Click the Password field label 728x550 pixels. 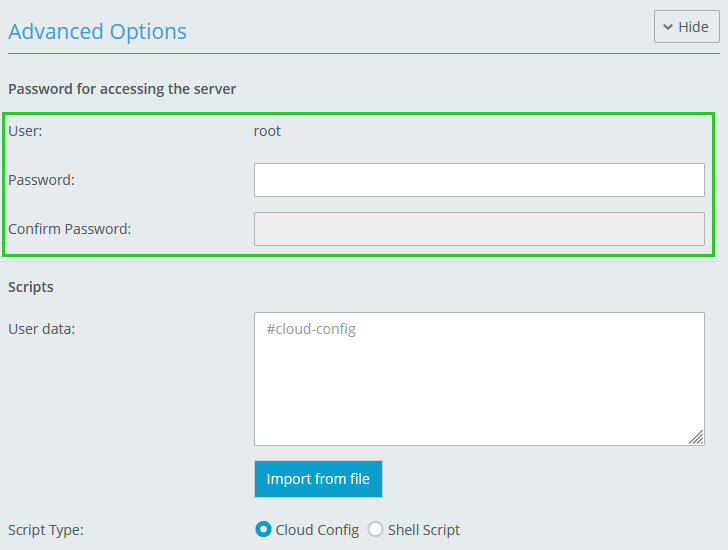42,180
